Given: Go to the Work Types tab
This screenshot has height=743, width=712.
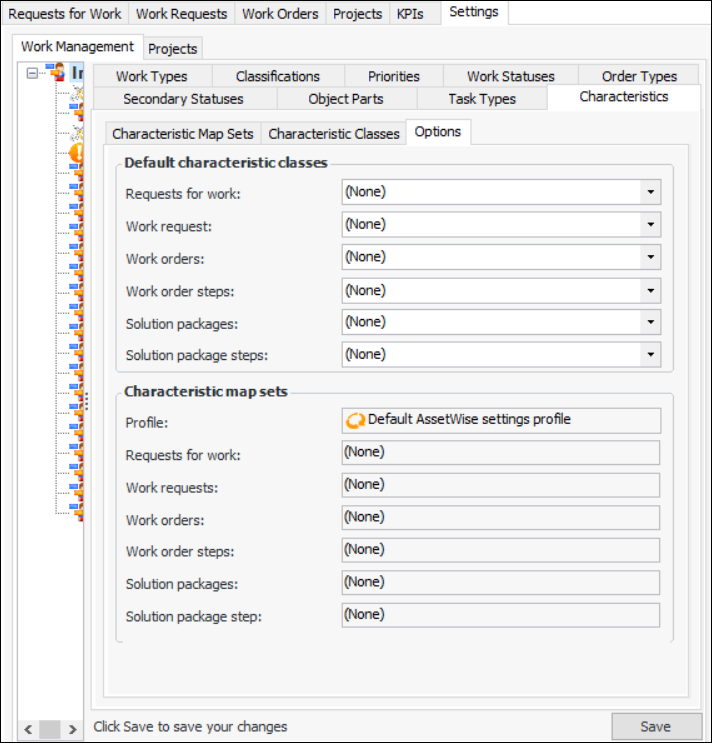Looking at the screenshot, I should click(151, 76).
